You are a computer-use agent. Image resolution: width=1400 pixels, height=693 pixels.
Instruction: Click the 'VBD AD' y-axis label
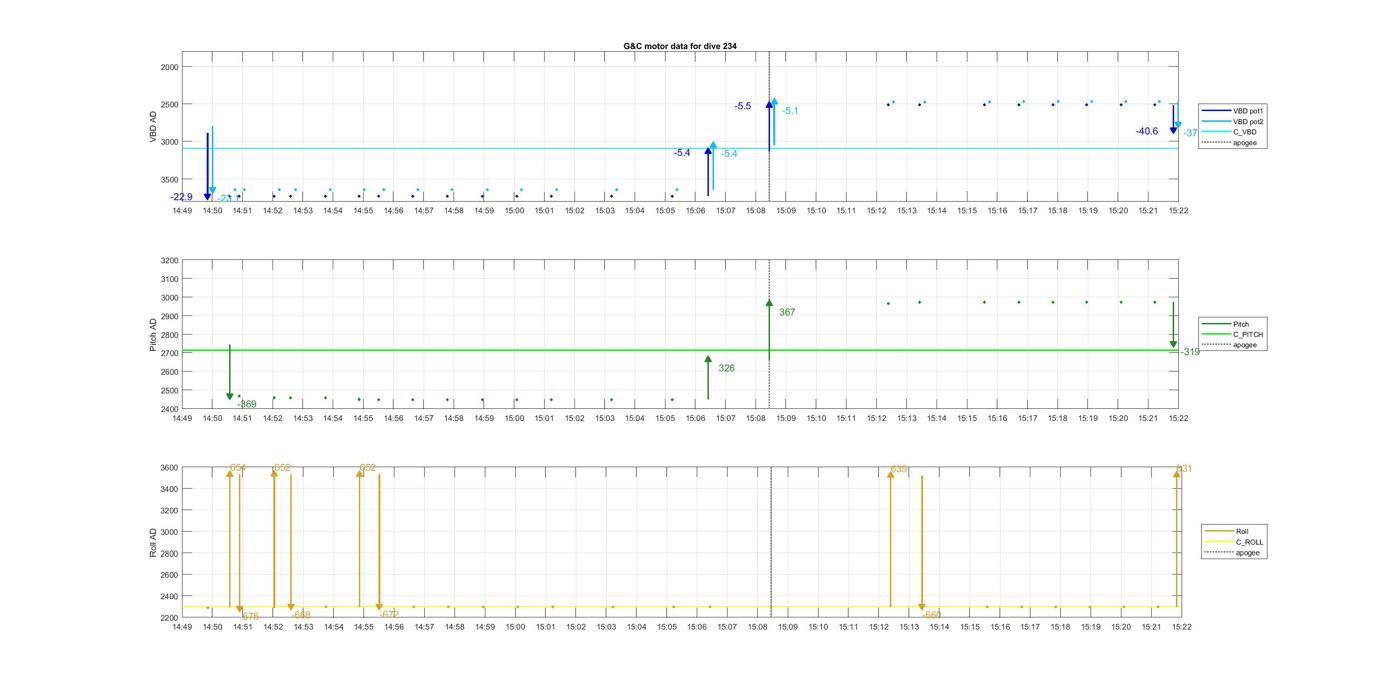tap(153, 127)
